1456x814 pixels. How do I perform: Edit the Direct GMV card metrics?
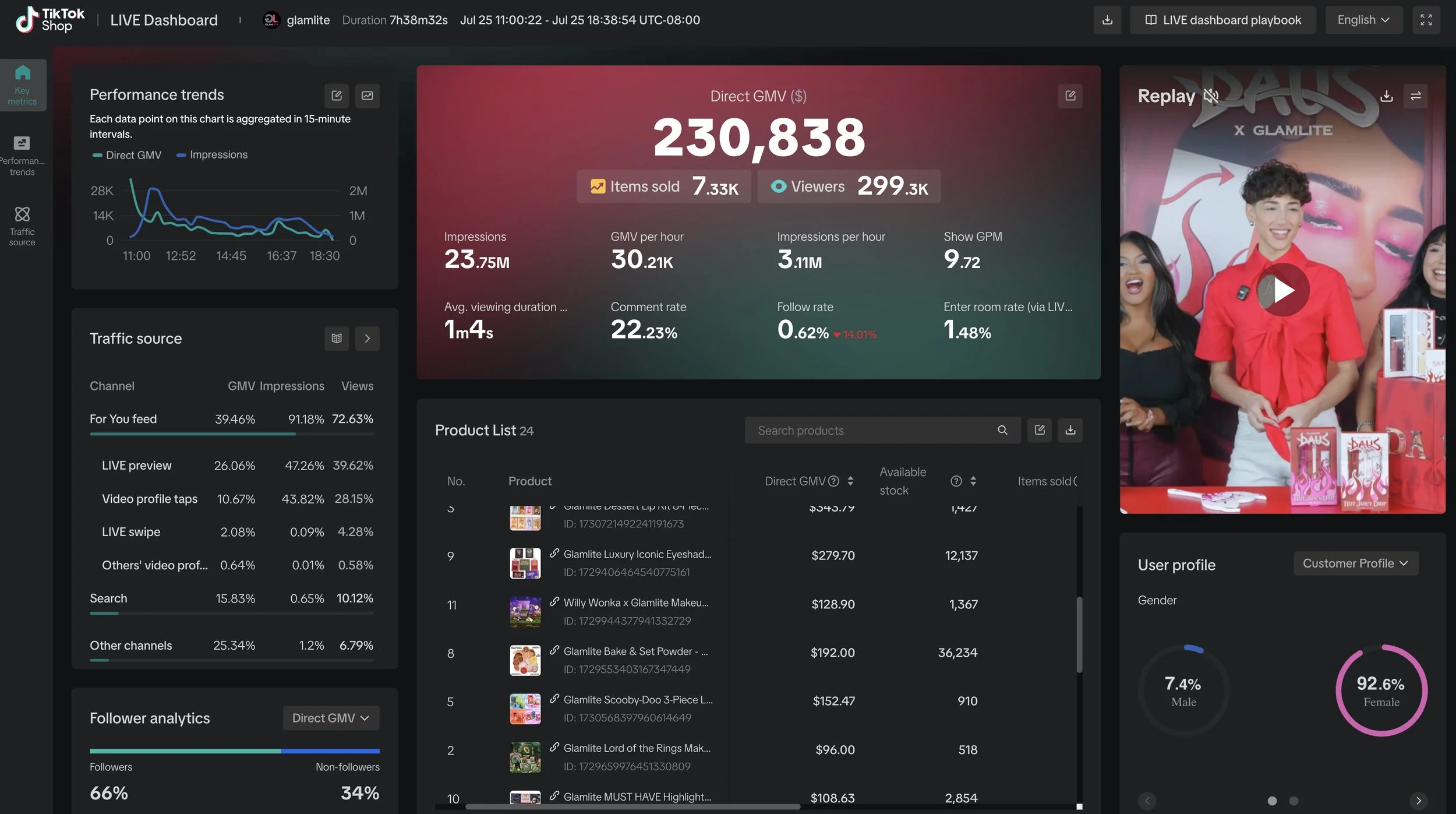tap(1070, 96)
